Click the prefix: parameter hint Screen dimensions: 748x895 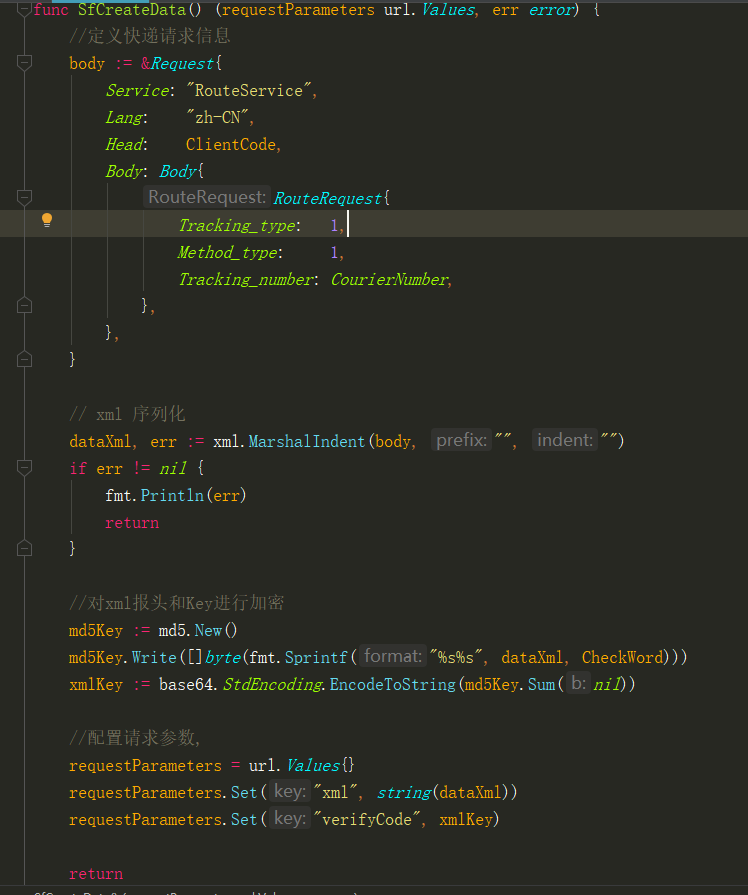[x=461, y=440]
